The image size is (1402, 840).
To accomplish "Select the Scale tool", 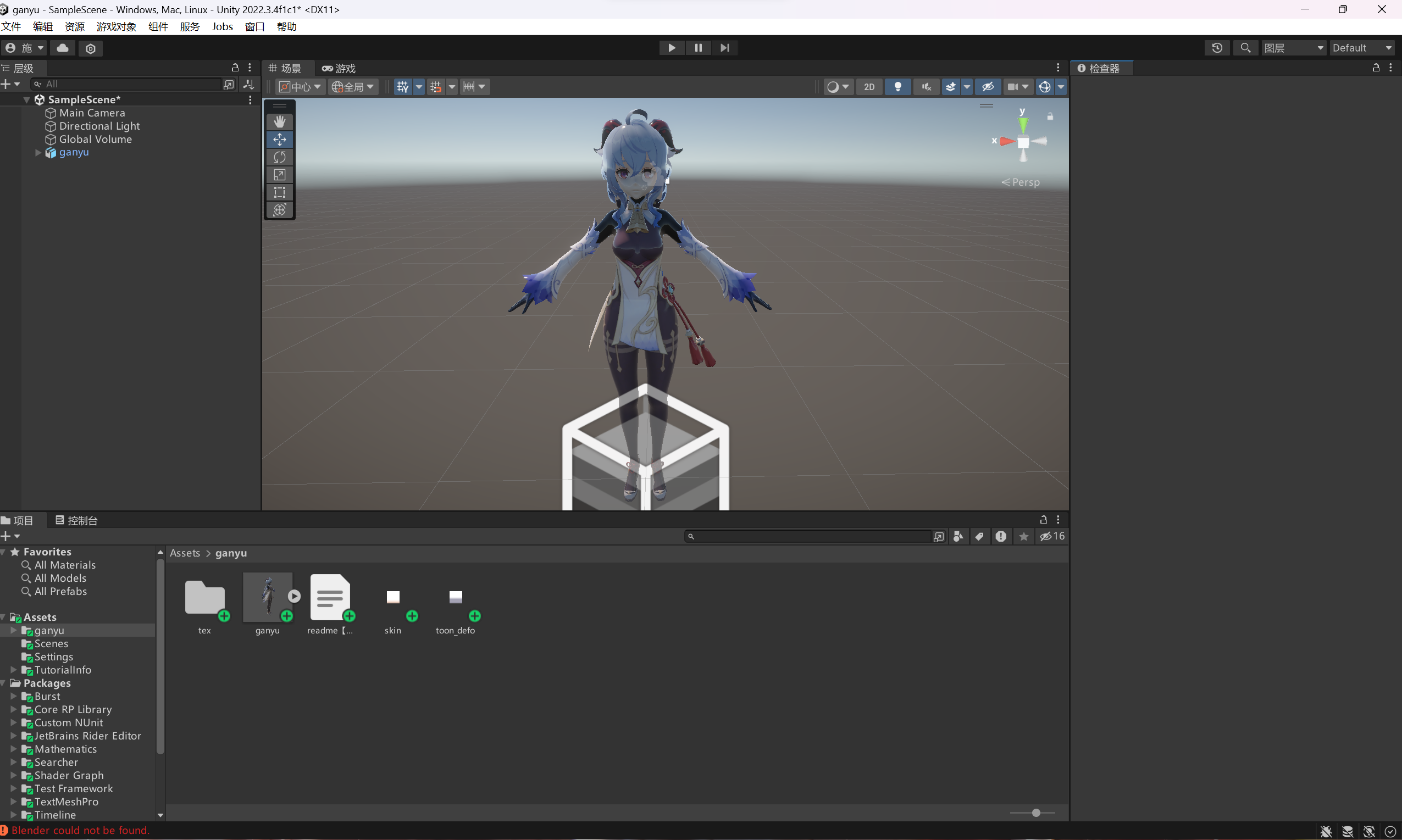I will click(x=279, y=174).
